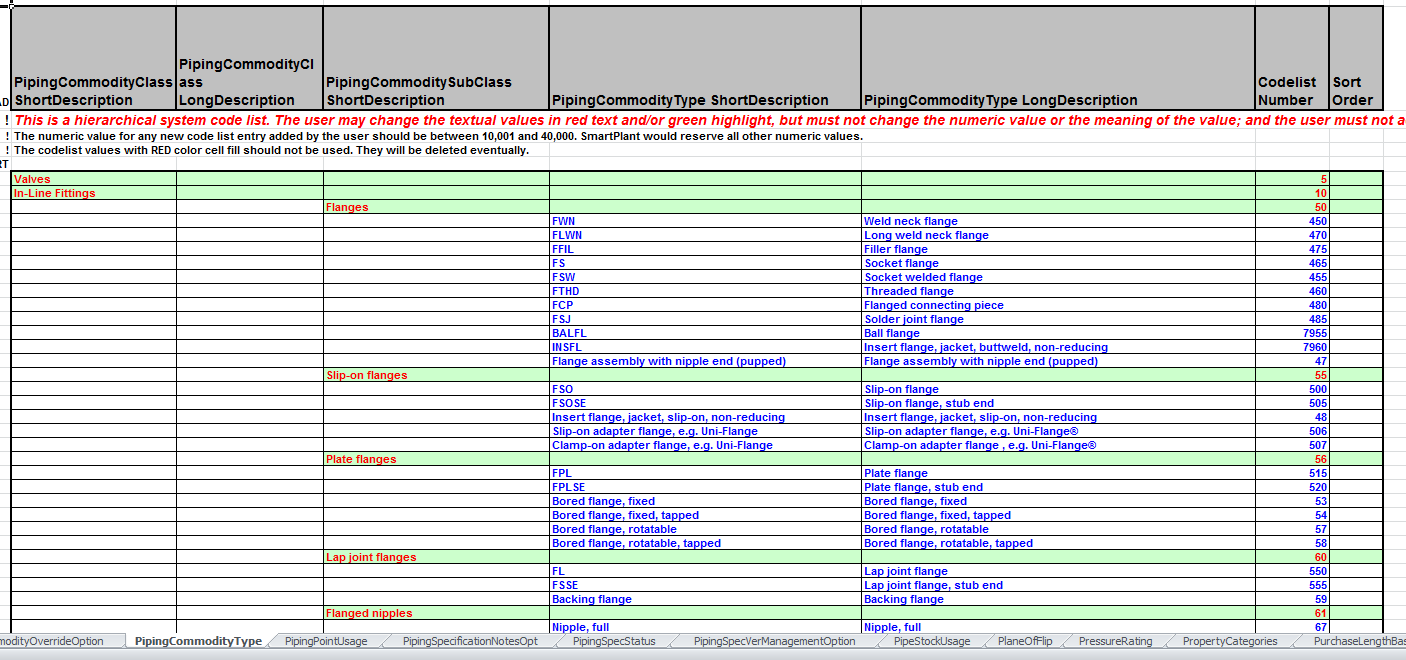Select the PipingCommodityType LongDescription header cell
The height and width of the screenshot is (660, 1406).
pyautogui.click(x=1058, y=58)
